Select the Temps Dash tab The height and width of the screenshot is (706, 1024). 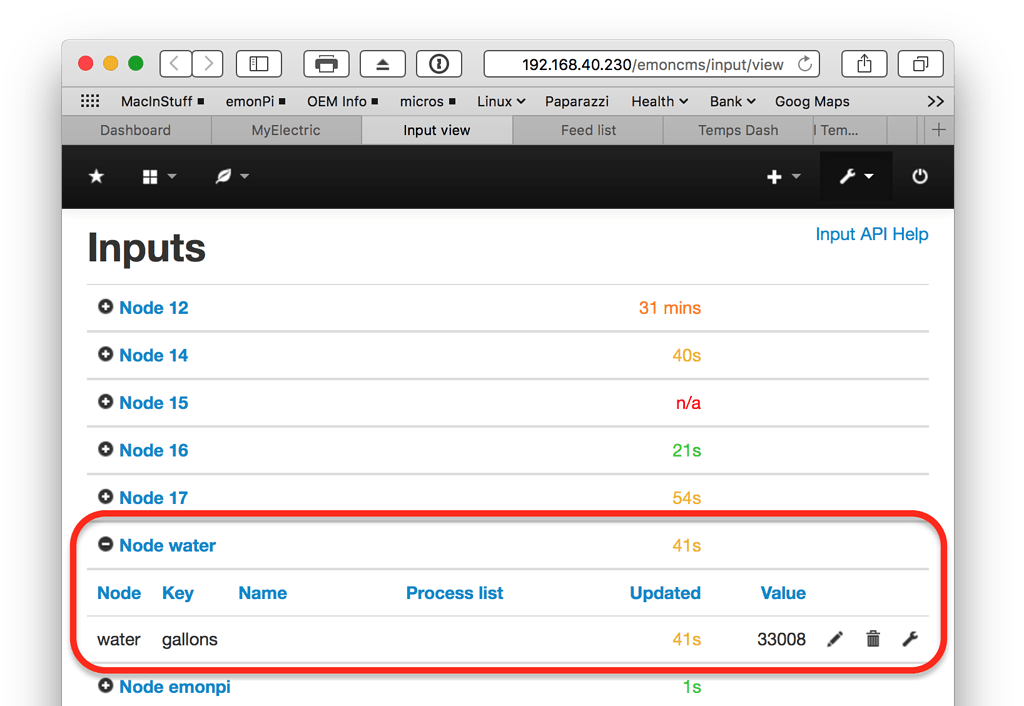[x=736, y=129]
